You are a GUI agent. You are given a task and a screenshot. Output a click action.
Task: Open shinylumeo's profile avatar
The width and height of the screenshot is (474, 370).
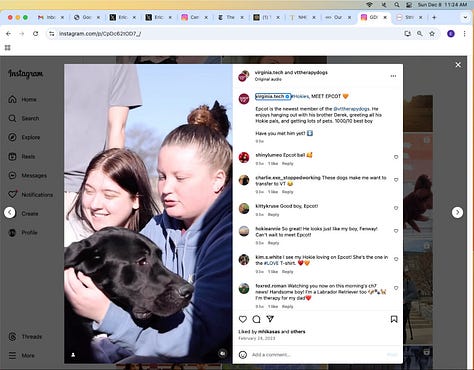(244, 157)
